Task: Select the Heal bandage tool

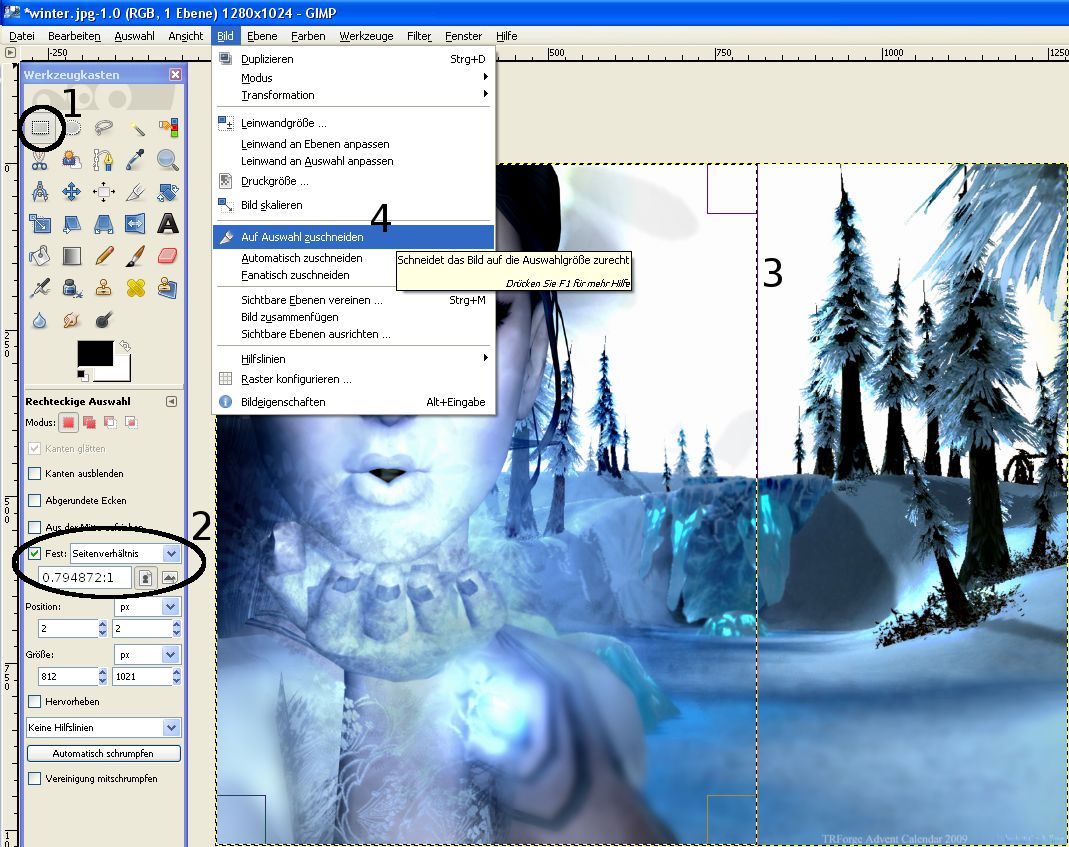Action: coord(136,288)
